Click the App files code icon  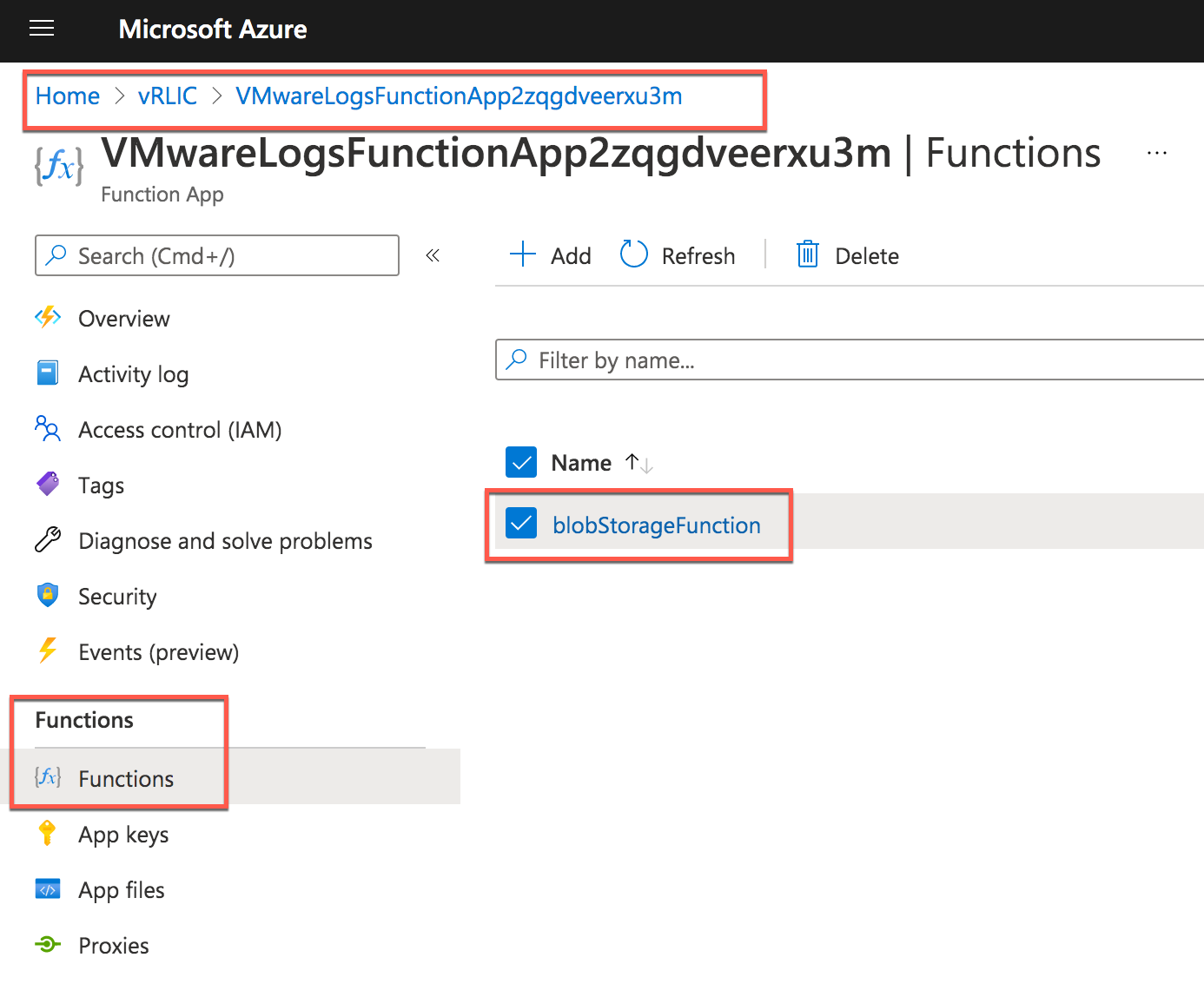point(48,888)
